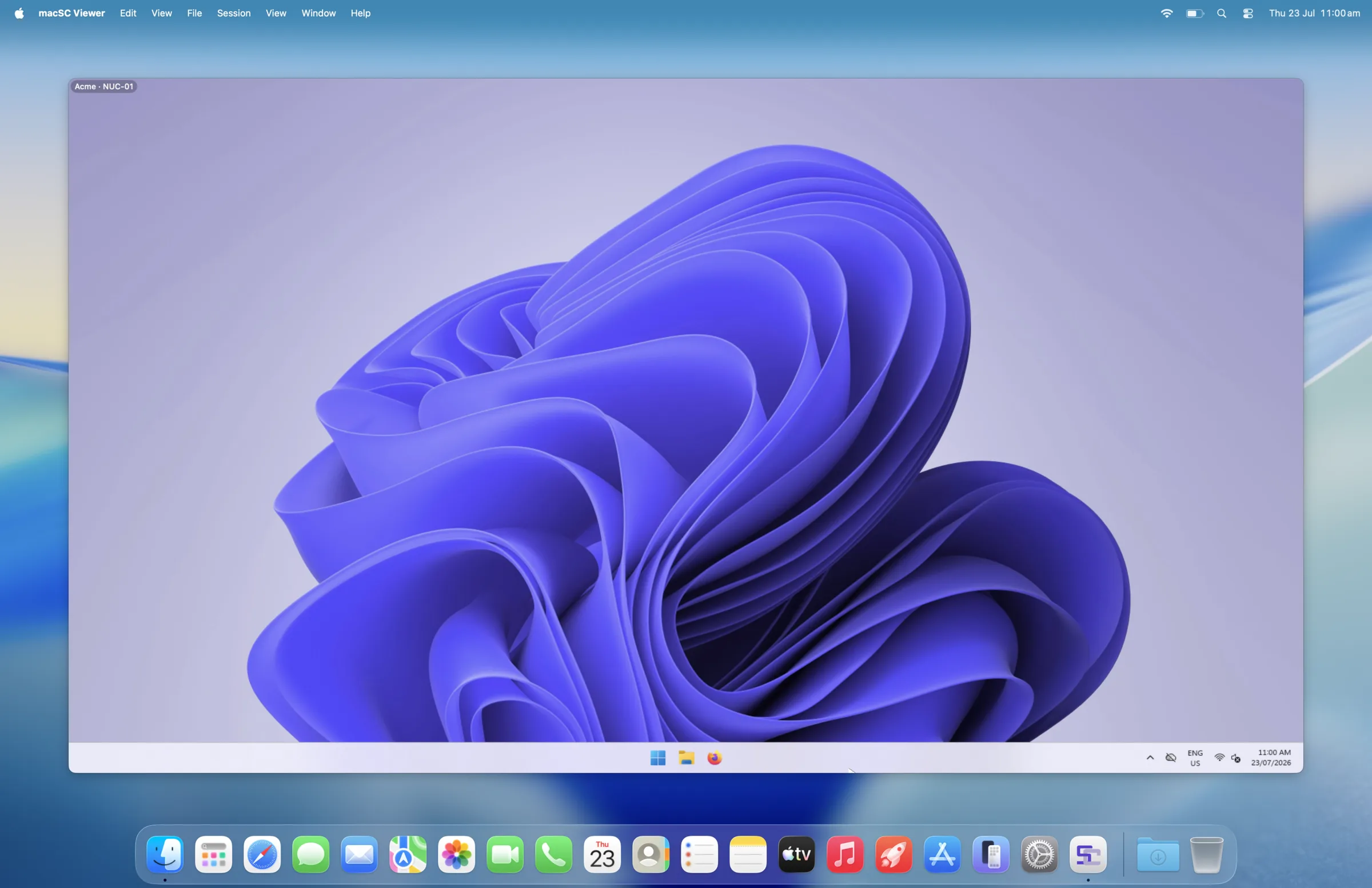Open the Downloads folder stack in Dock
1372x888 pixels.
(x=1158, y=854)
